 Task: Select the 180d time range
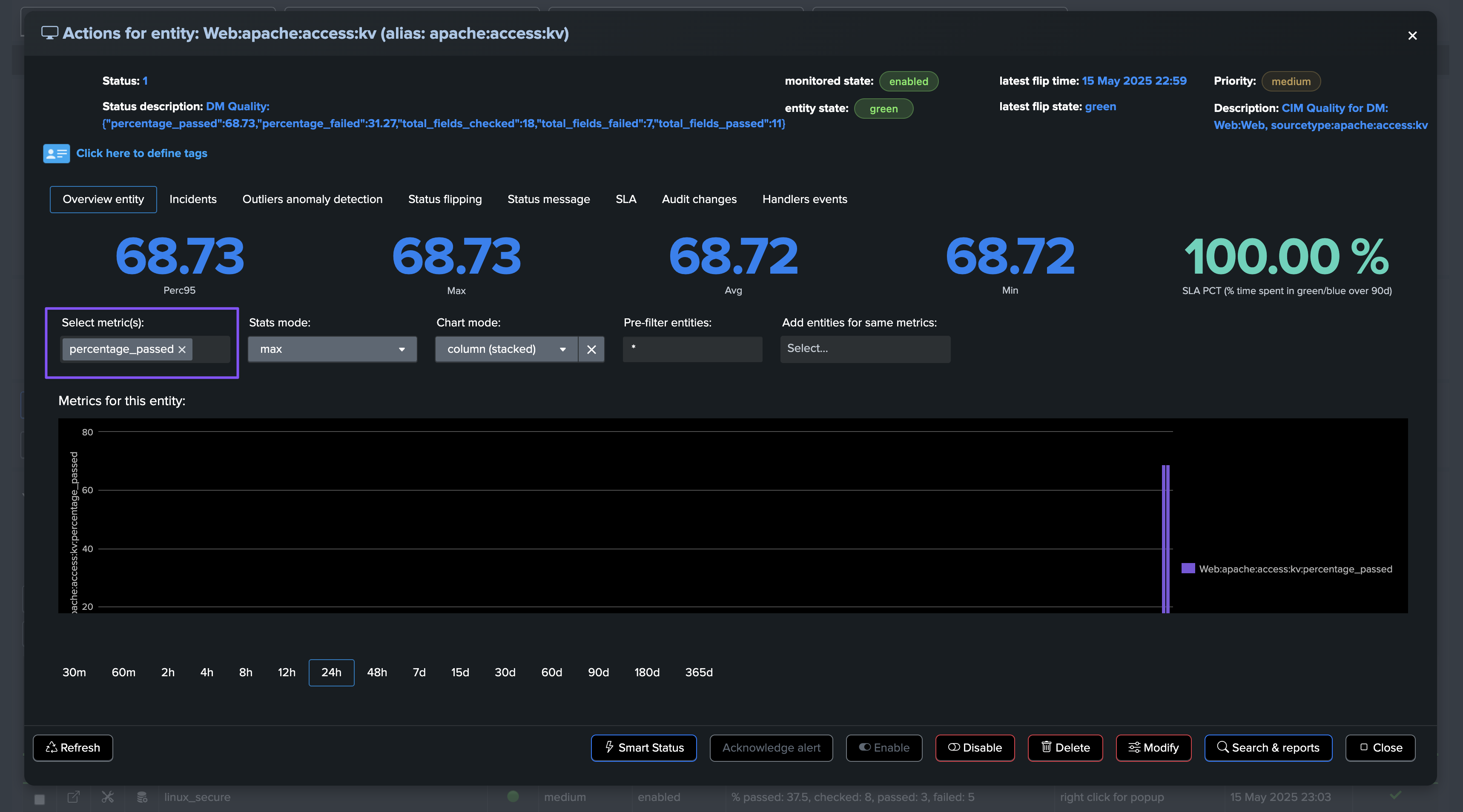pyautogui.click(x=647, y=672)
